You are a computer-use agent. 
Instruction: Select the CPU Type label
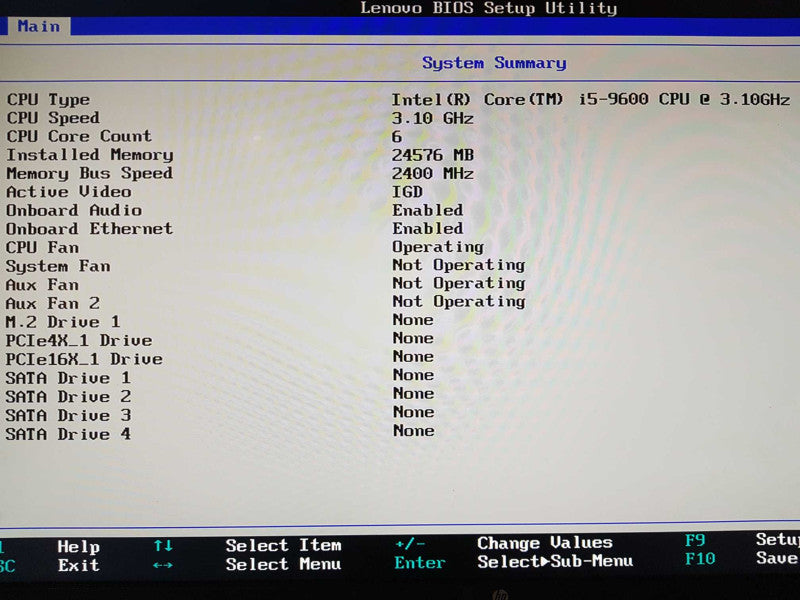coord(48,99)
